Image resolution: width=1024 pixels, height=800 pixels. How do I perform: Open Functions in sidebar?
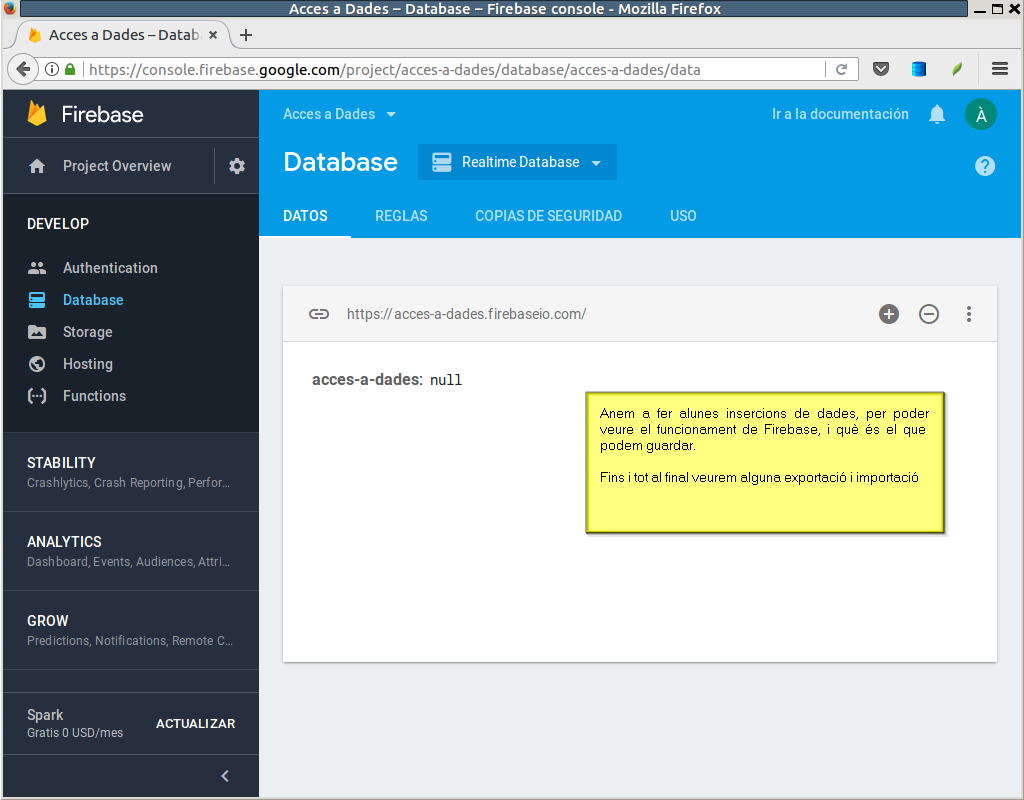point(94,396)
